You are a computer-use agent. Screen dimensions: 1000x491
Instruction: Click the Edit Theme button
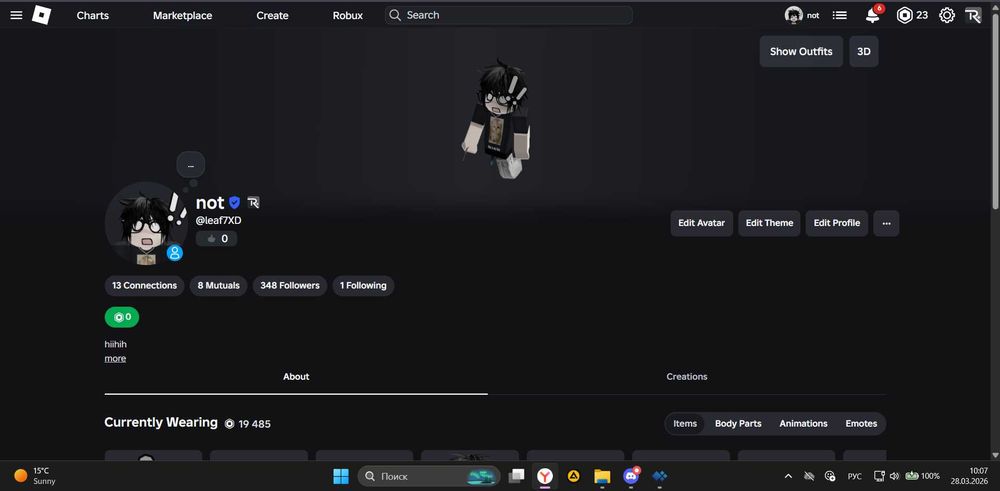pos(769,223)
